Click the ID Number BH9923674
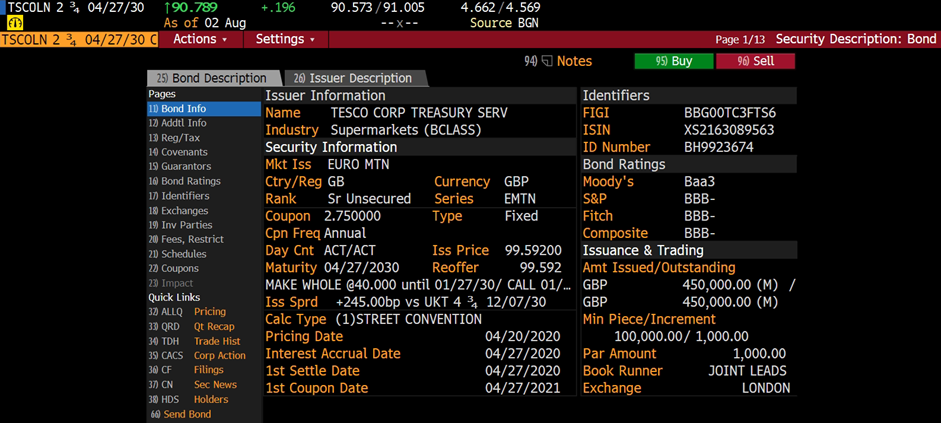The image size is (941, 423). [718, 147]
